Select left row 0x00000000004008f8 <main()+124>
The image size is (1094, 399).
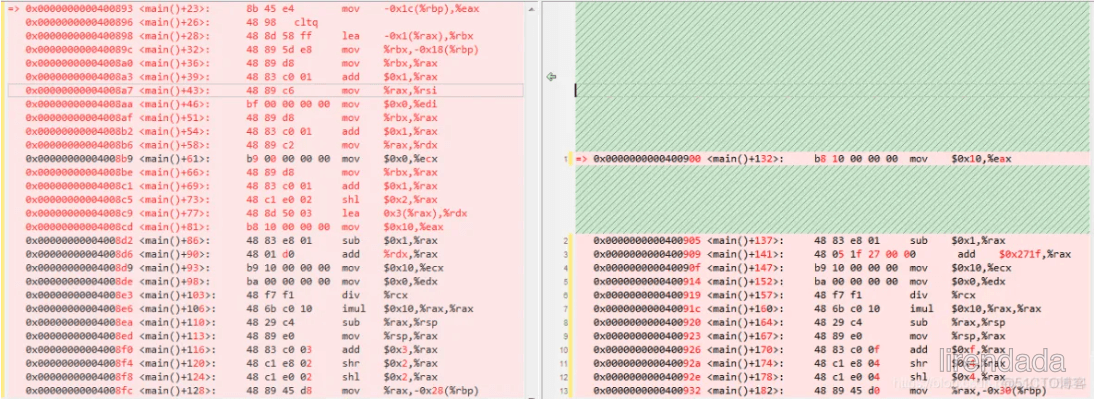point(265,377)
